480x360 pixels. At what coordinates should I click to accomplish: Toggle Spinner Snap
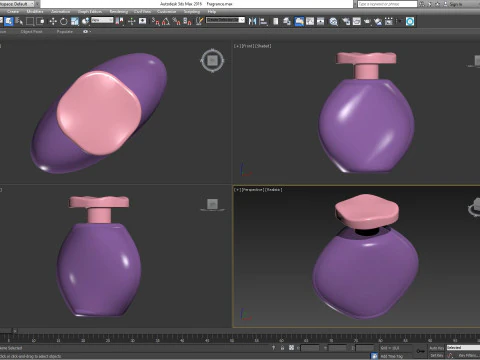(188, 21)
